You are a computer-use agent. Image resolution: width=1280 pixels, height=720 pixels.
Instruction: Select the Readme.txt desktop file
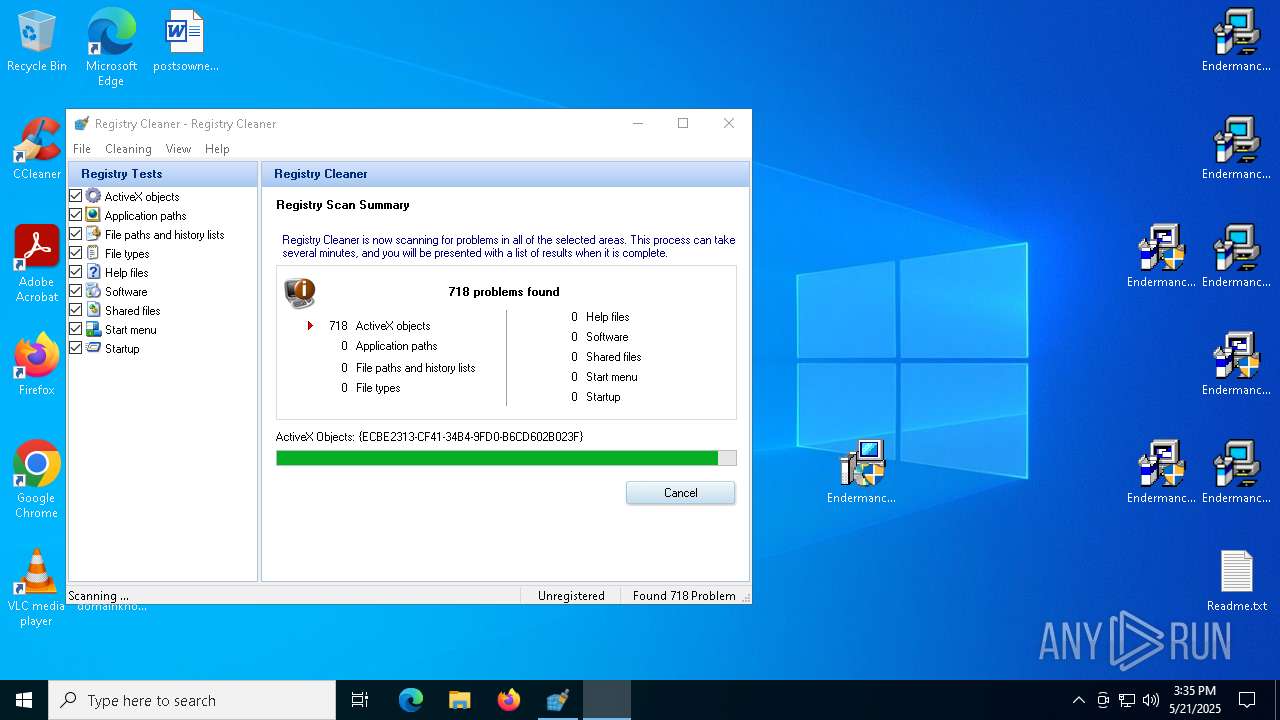coord(1237,581)
